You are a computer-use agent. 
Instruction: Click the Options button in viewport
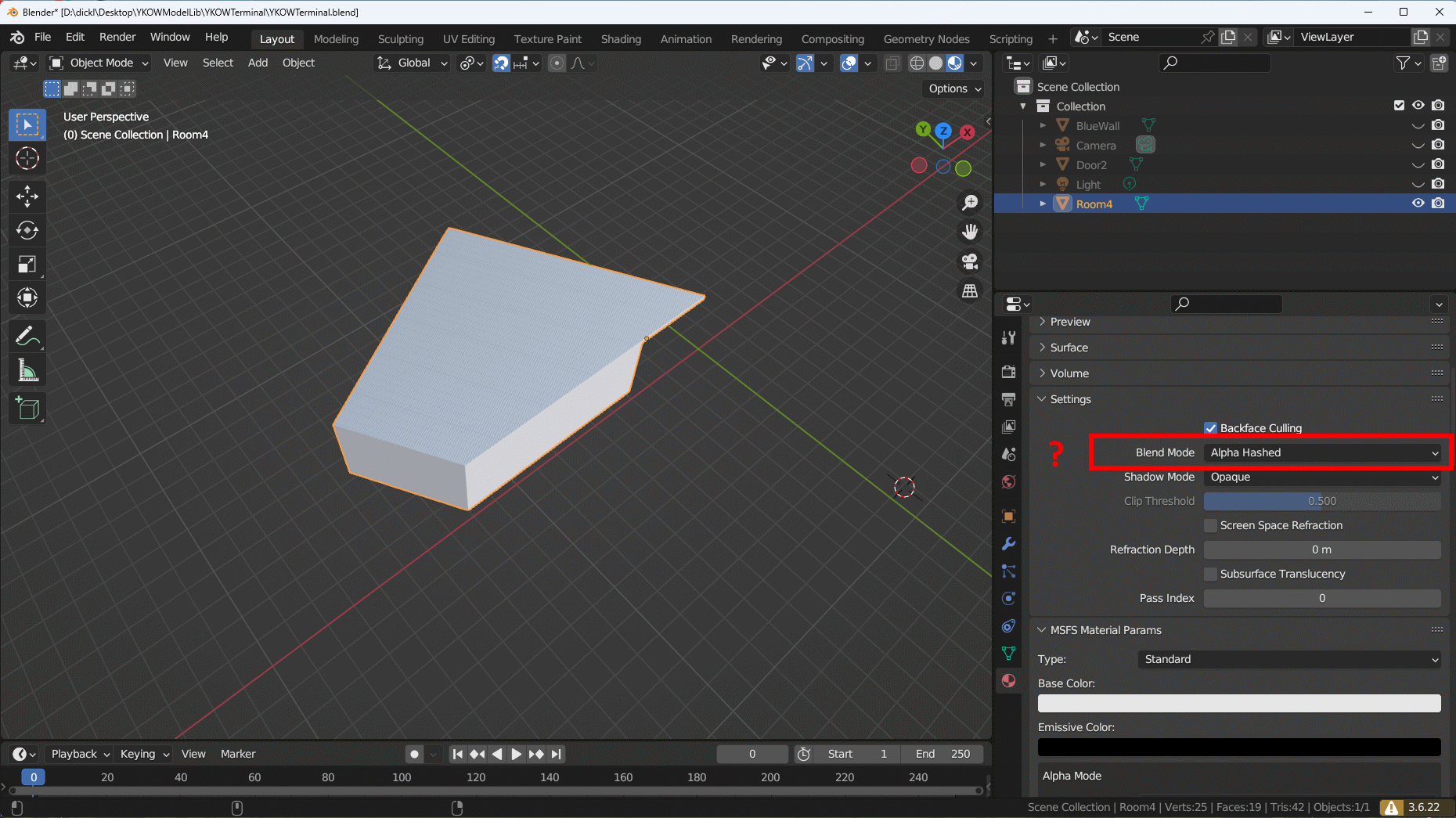[953, 88]
